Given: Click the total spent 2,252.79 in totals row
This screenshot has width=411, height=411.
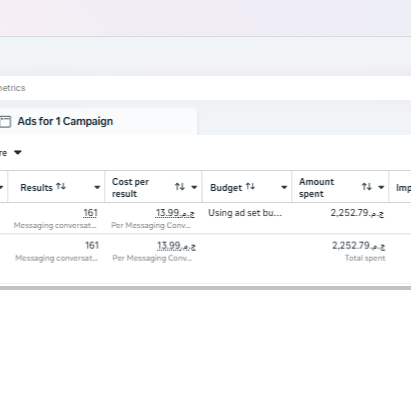Looking at the screenshot, I should pos(358,246).
